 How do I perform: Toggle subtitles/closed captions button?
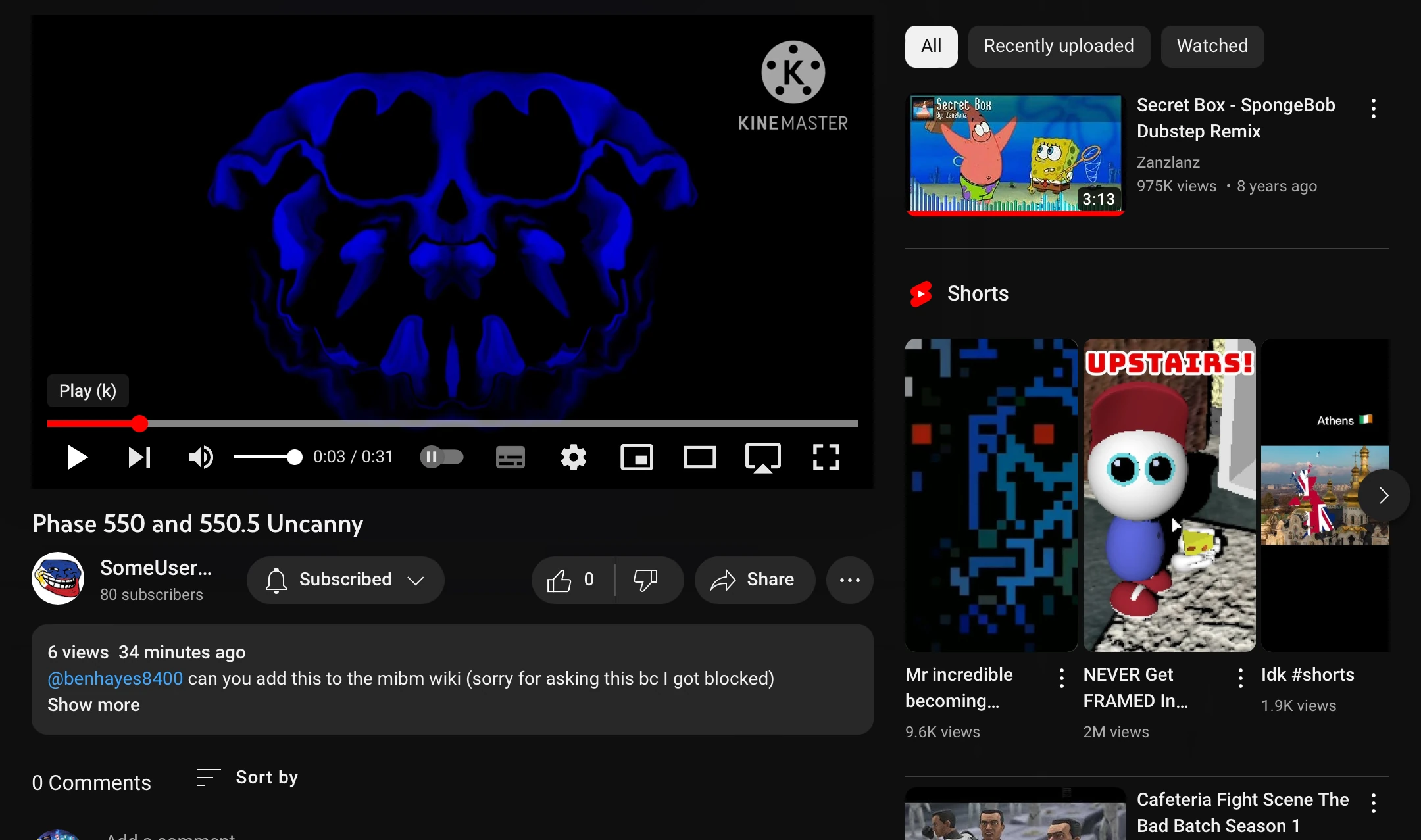510,457
